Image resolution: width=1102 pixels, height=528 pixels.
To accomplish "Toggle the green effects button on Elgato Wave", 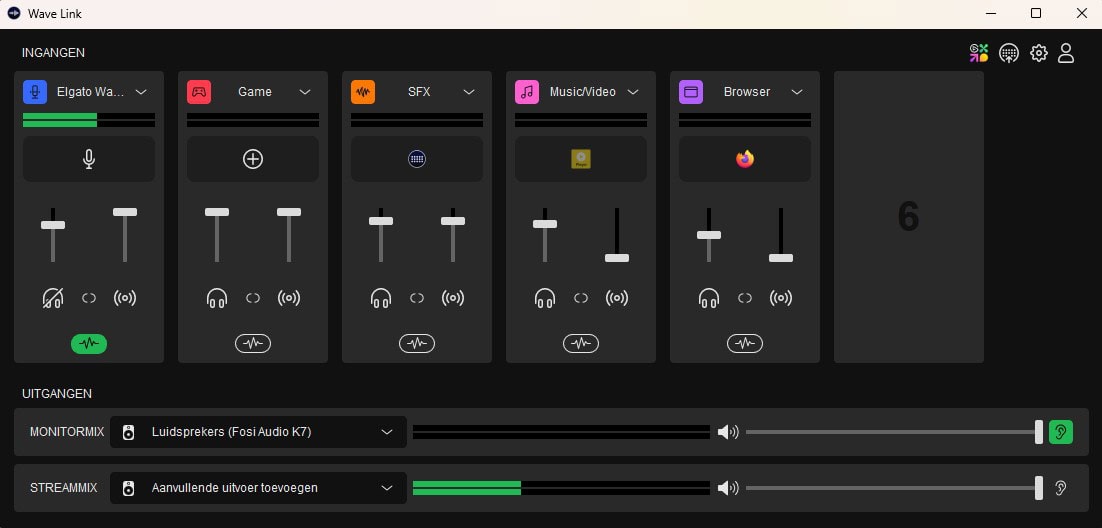I will point(89,344).
